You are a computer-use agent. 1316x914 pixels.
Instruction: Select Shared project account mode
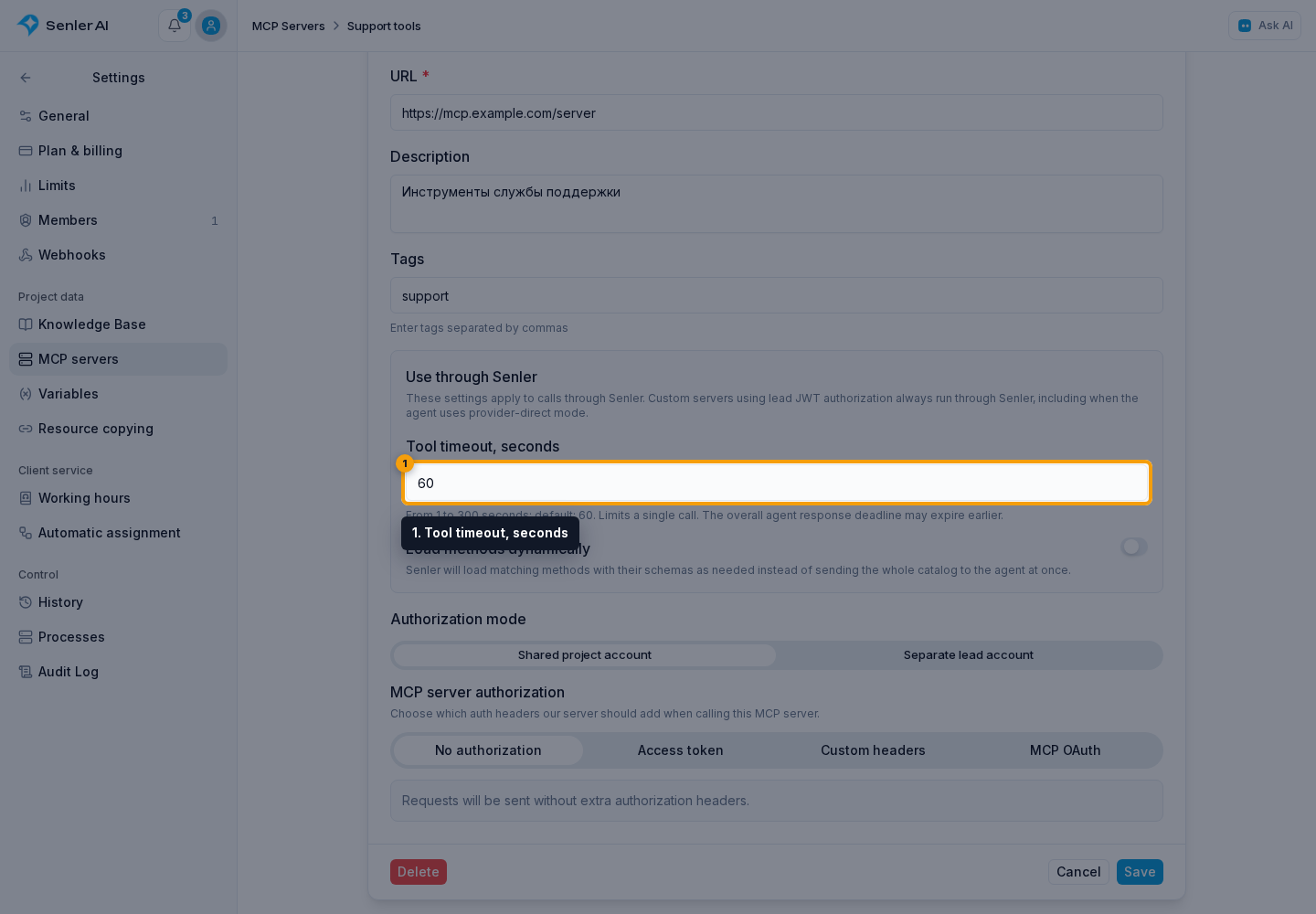point(585,655)
